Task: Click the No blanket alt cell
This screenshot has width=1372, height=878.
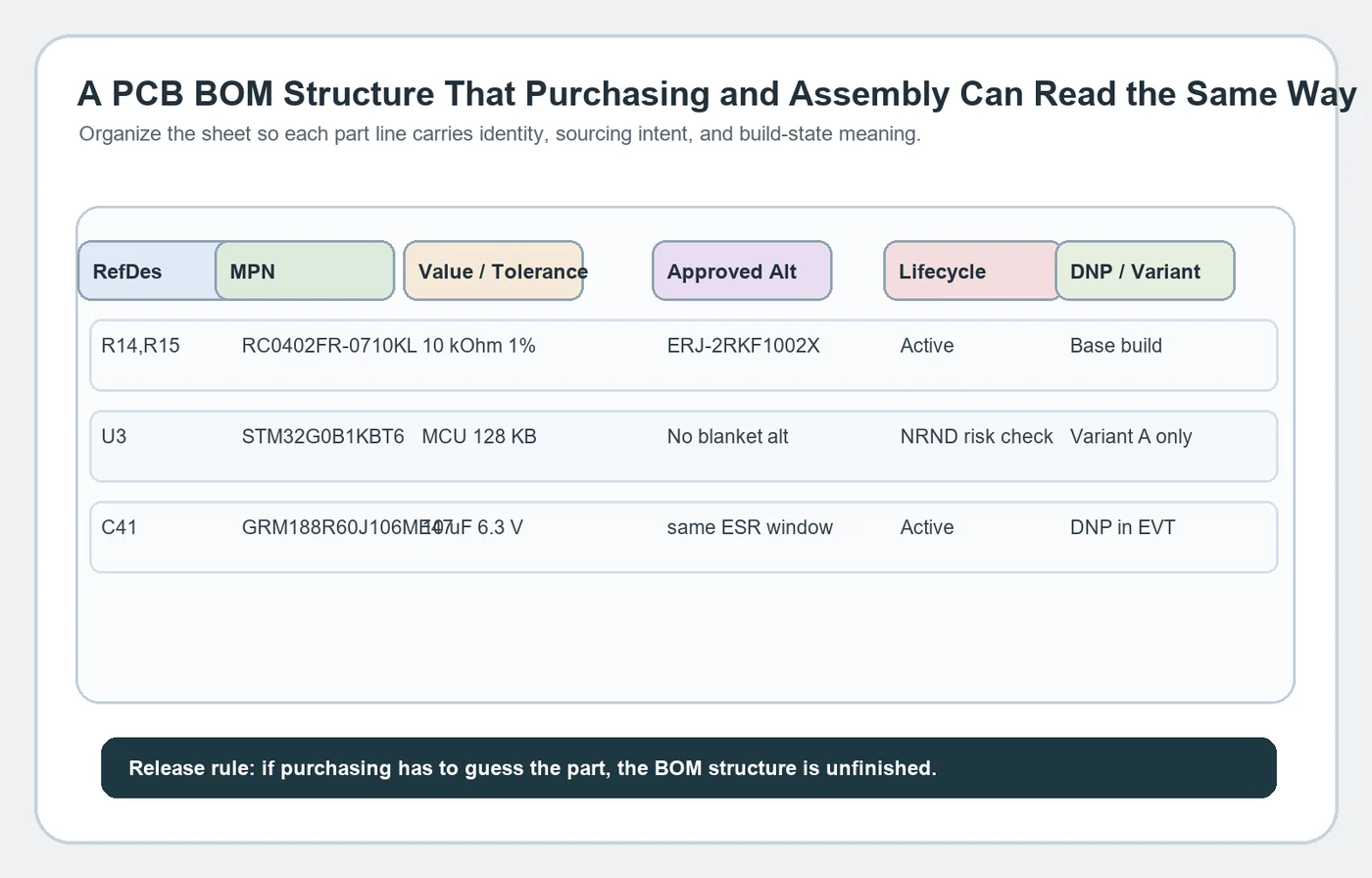Action: click(x=727, y=437)
